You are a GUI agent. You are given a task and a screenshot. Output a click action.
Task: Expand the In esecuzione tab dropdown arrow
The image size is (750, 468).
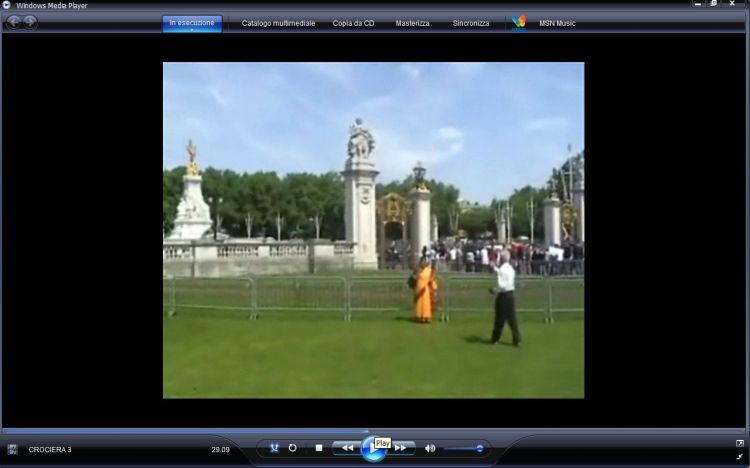click(x=192, y=30)
